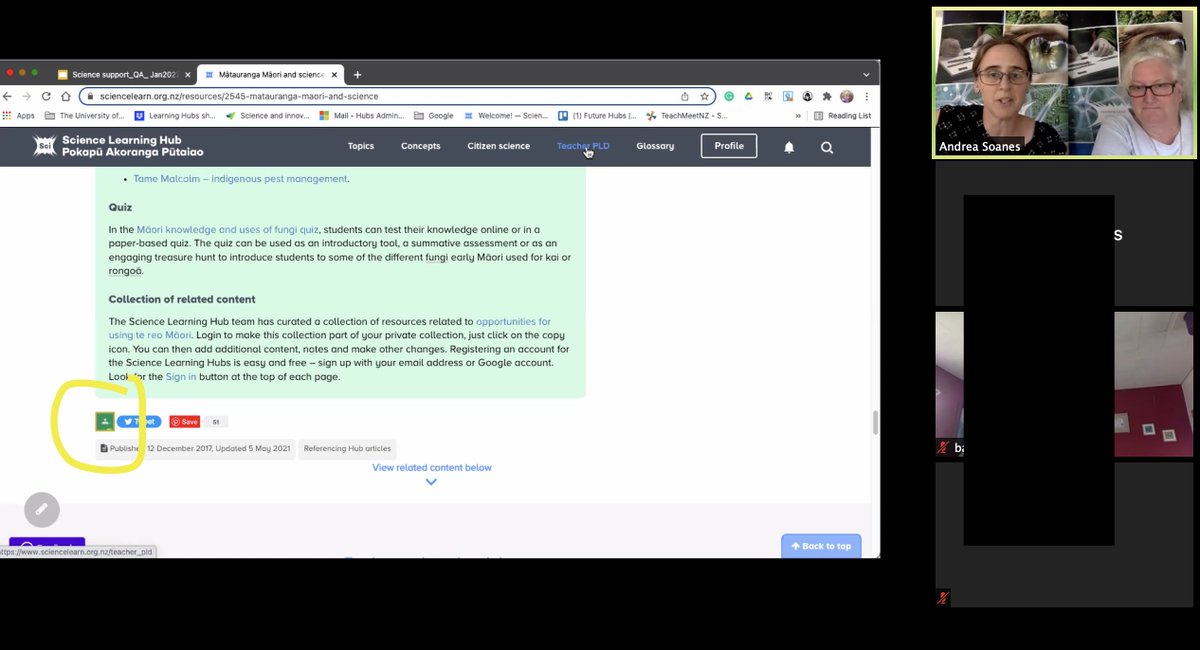Click the page vertical scrollbar thumb
Screen dimensions: 1200x650
(876, 422)
